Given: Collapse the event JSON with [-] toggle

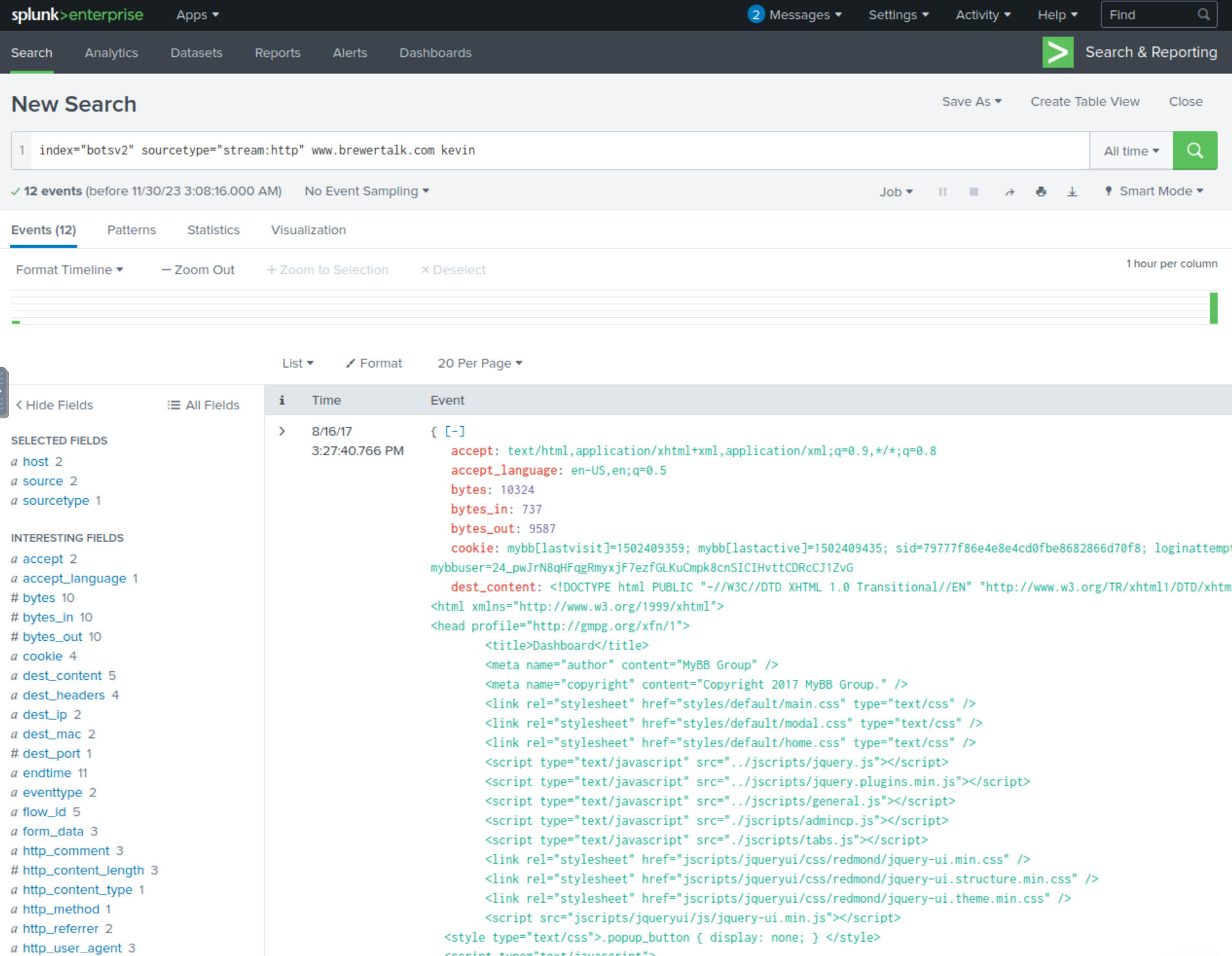Looking at the screenshot, I should 455,431.
